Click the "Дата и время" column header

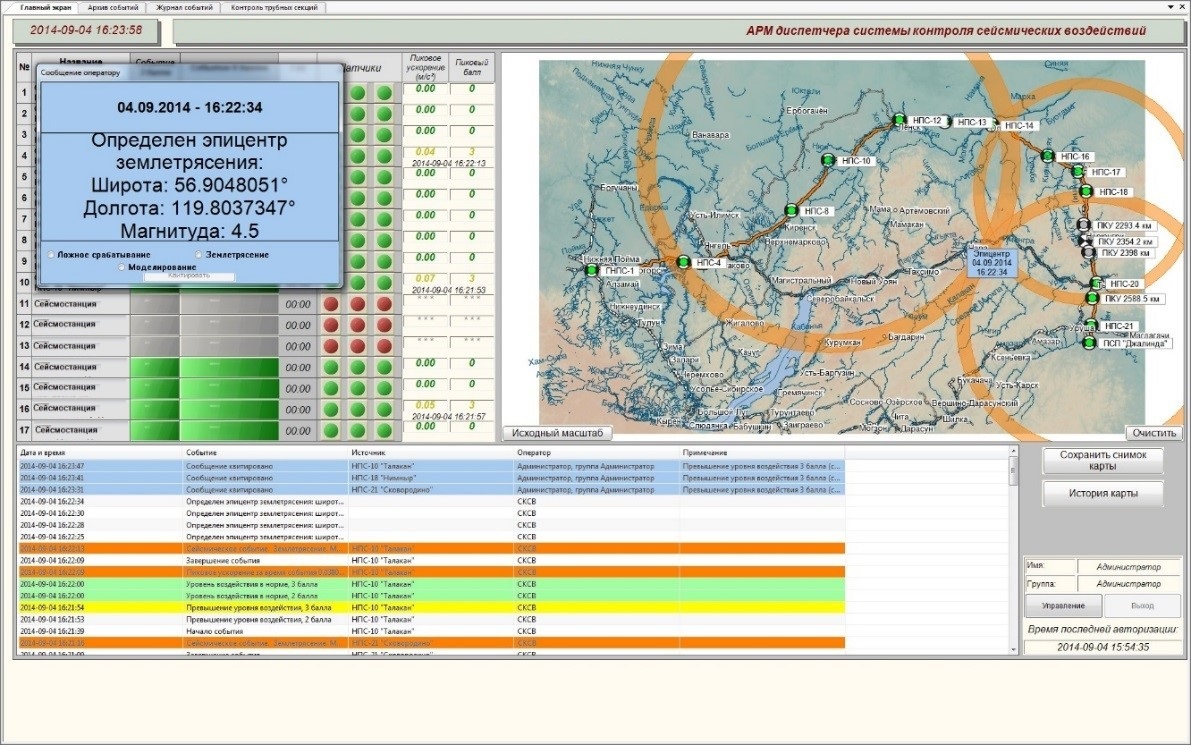click(x=100, y=453)
